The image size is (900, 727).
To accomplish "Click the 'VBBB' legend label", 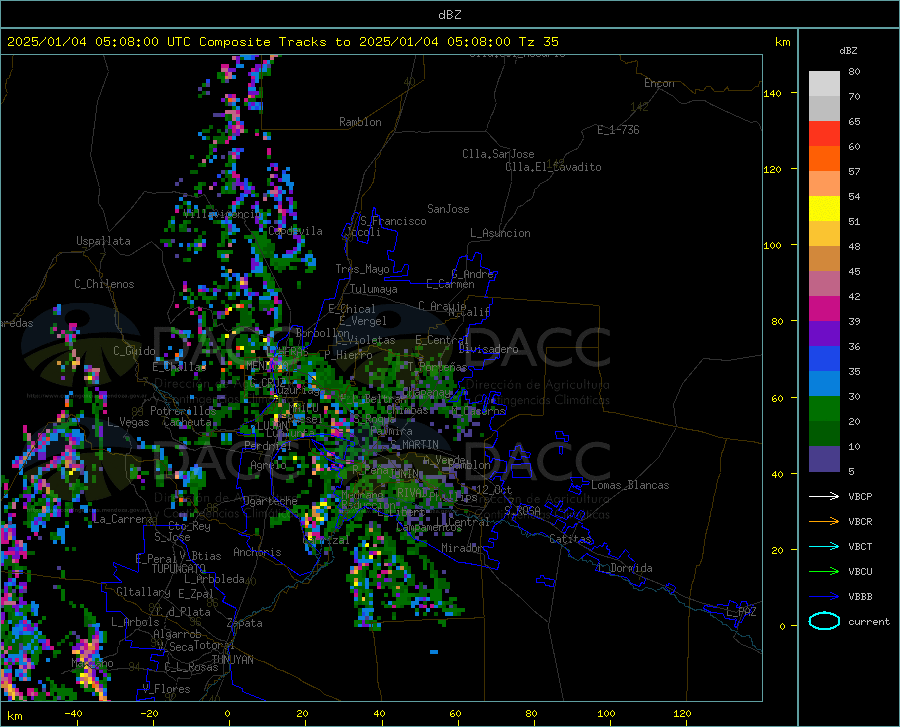I will (860, 597).
